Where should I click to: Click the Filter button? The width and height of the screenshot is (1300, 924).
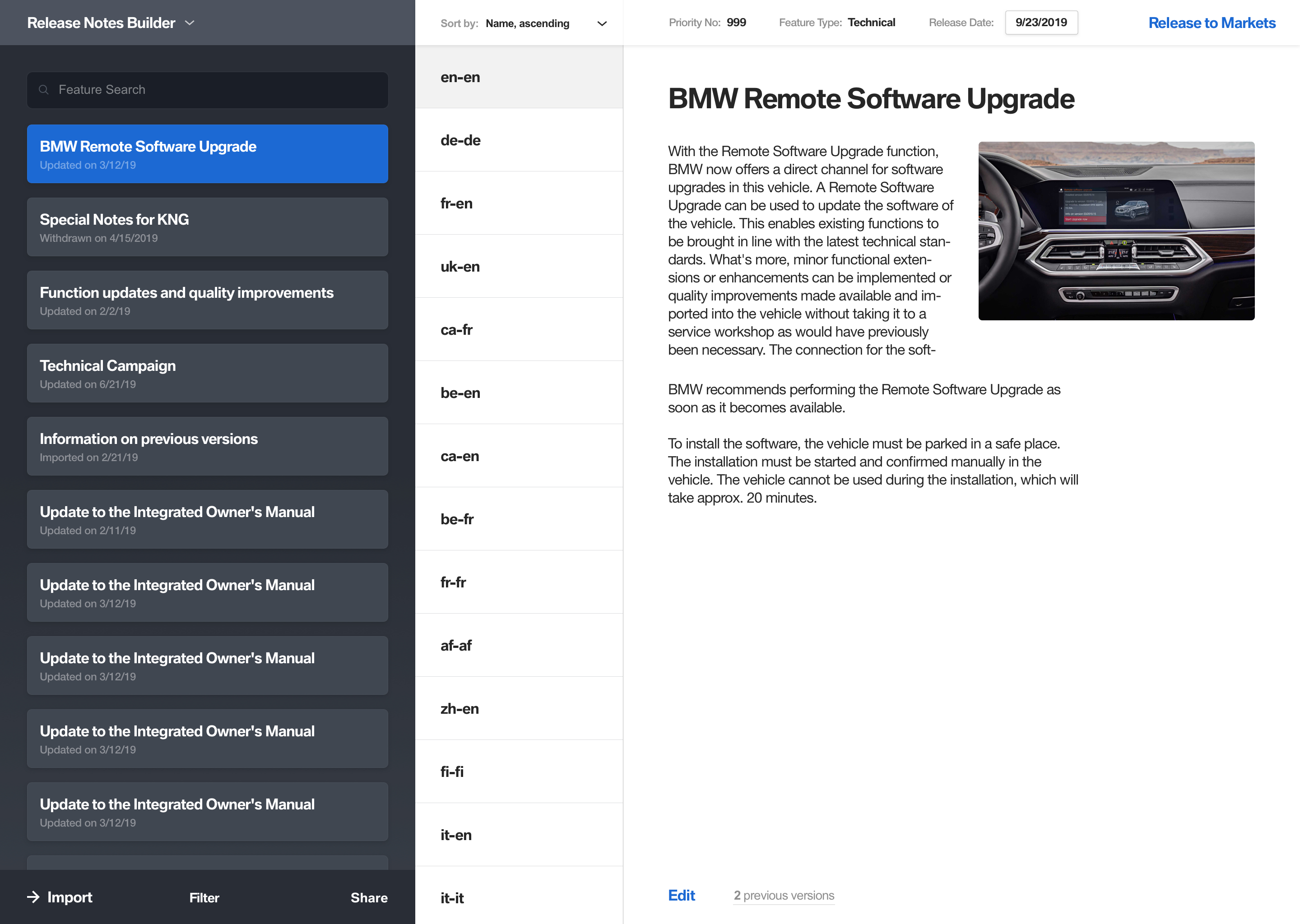click(x=204, y=898)
